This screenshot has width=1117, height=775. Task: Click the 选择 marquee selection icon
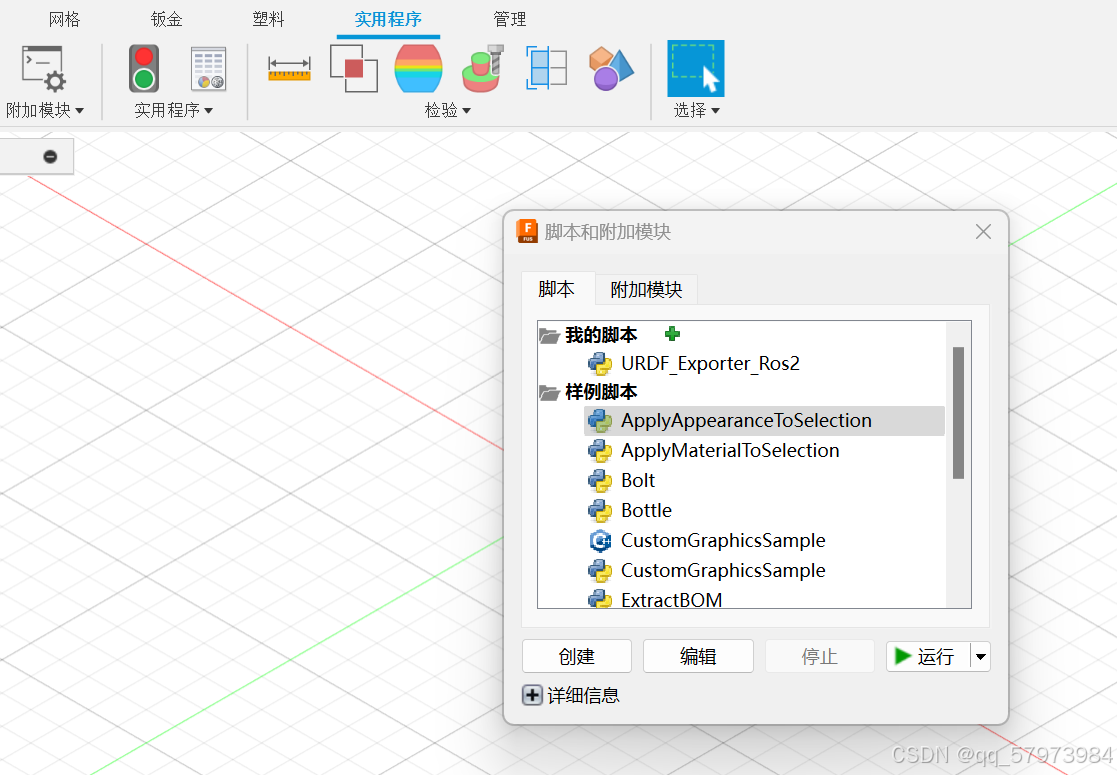click(x=695, y=68)
